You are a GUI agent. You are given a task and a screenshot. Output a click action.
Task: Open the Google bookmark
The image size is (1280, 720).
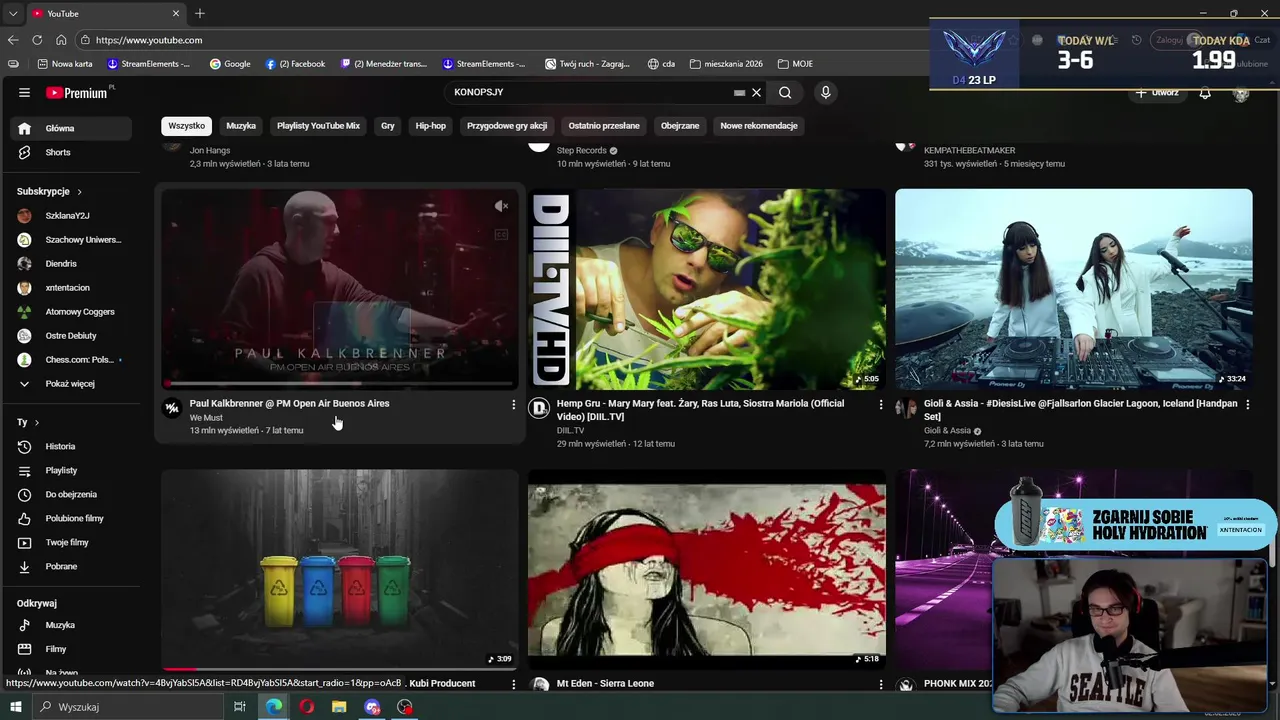(x=230, y=64)
